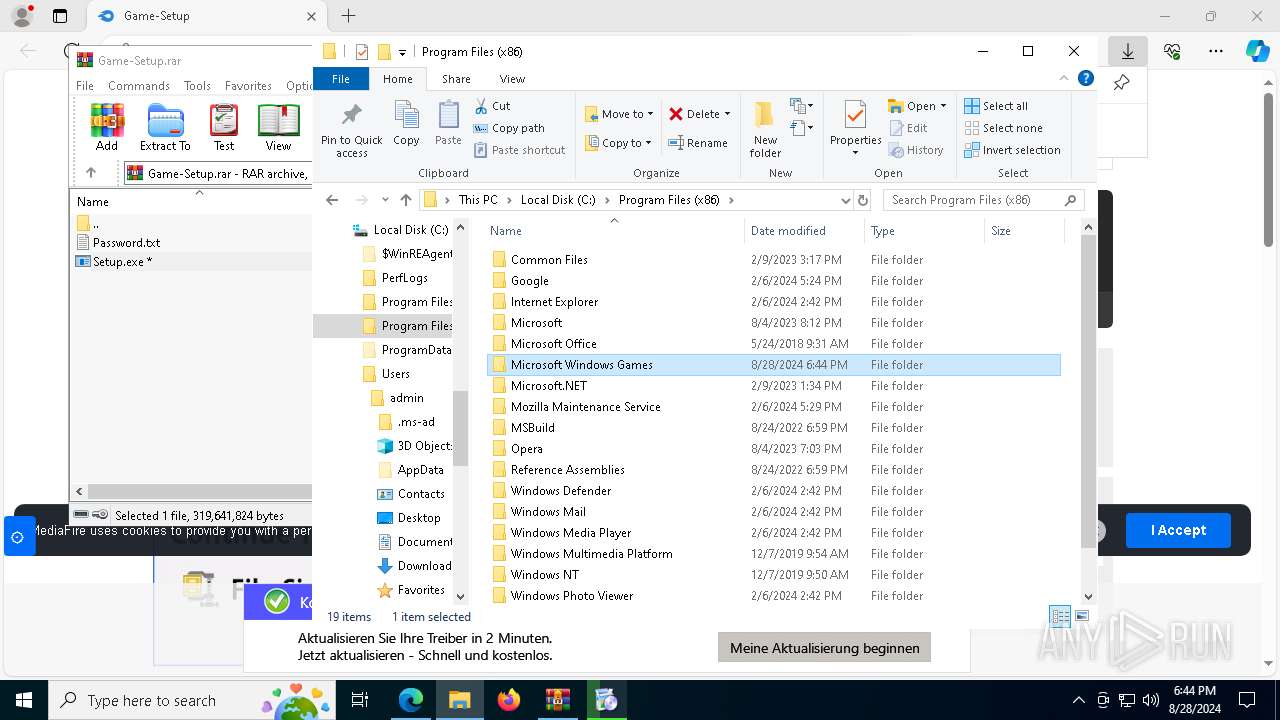Click History in Open group

(x=915, y=150)
